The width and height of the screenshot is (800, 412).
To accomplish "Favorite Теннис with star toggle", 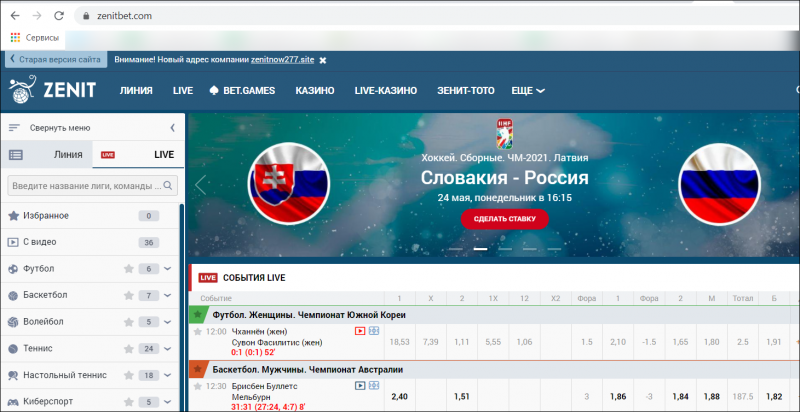I will point(129,349).
